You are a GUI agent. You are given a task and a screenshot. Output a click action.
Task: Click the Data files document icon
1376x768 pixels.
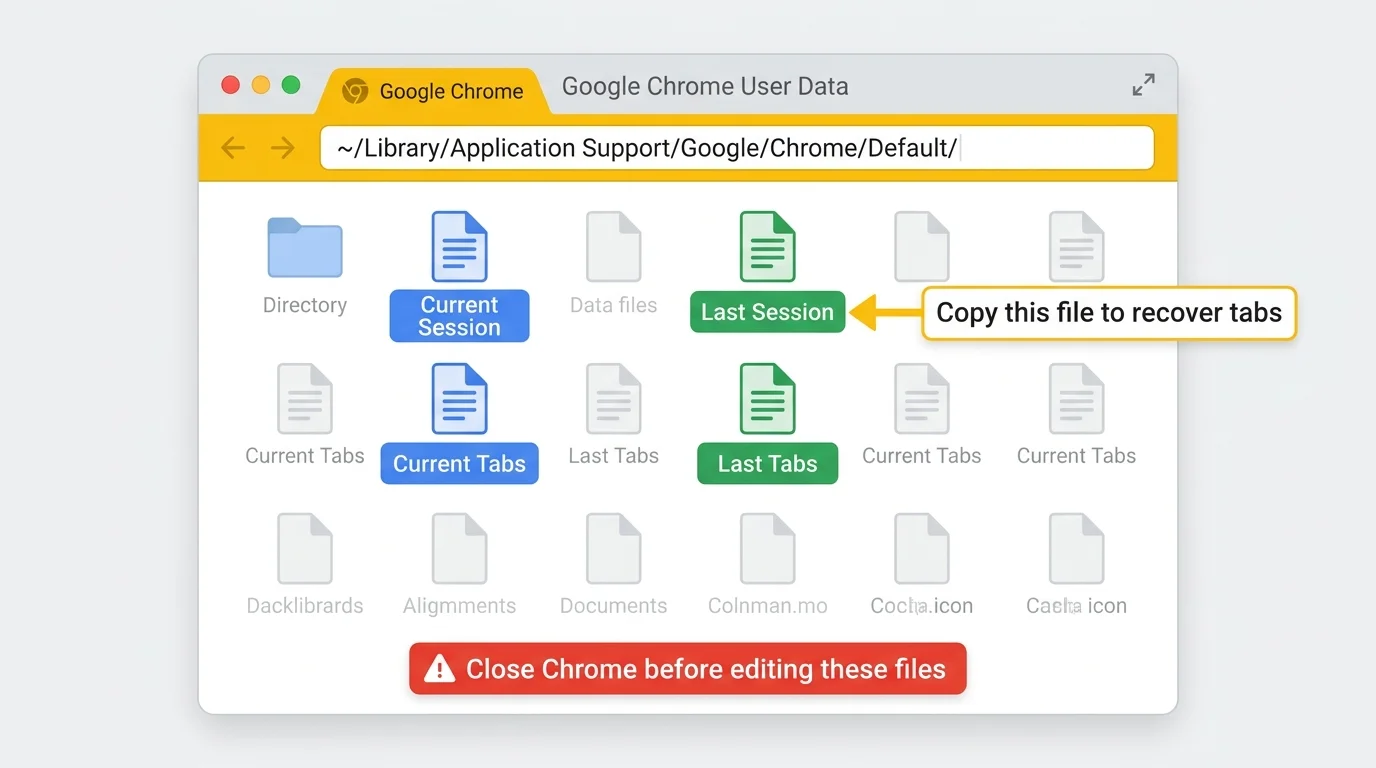(613, 246)
